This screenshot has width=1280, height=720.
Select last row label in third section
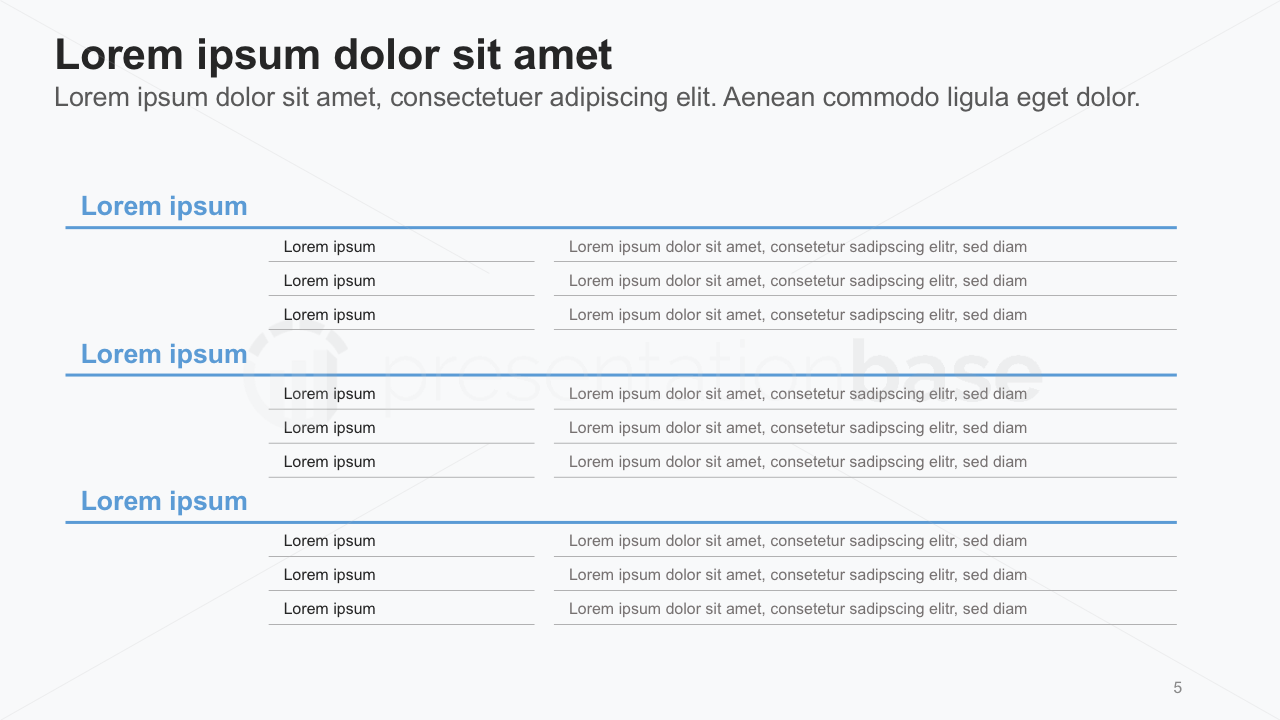pos(329,609)
